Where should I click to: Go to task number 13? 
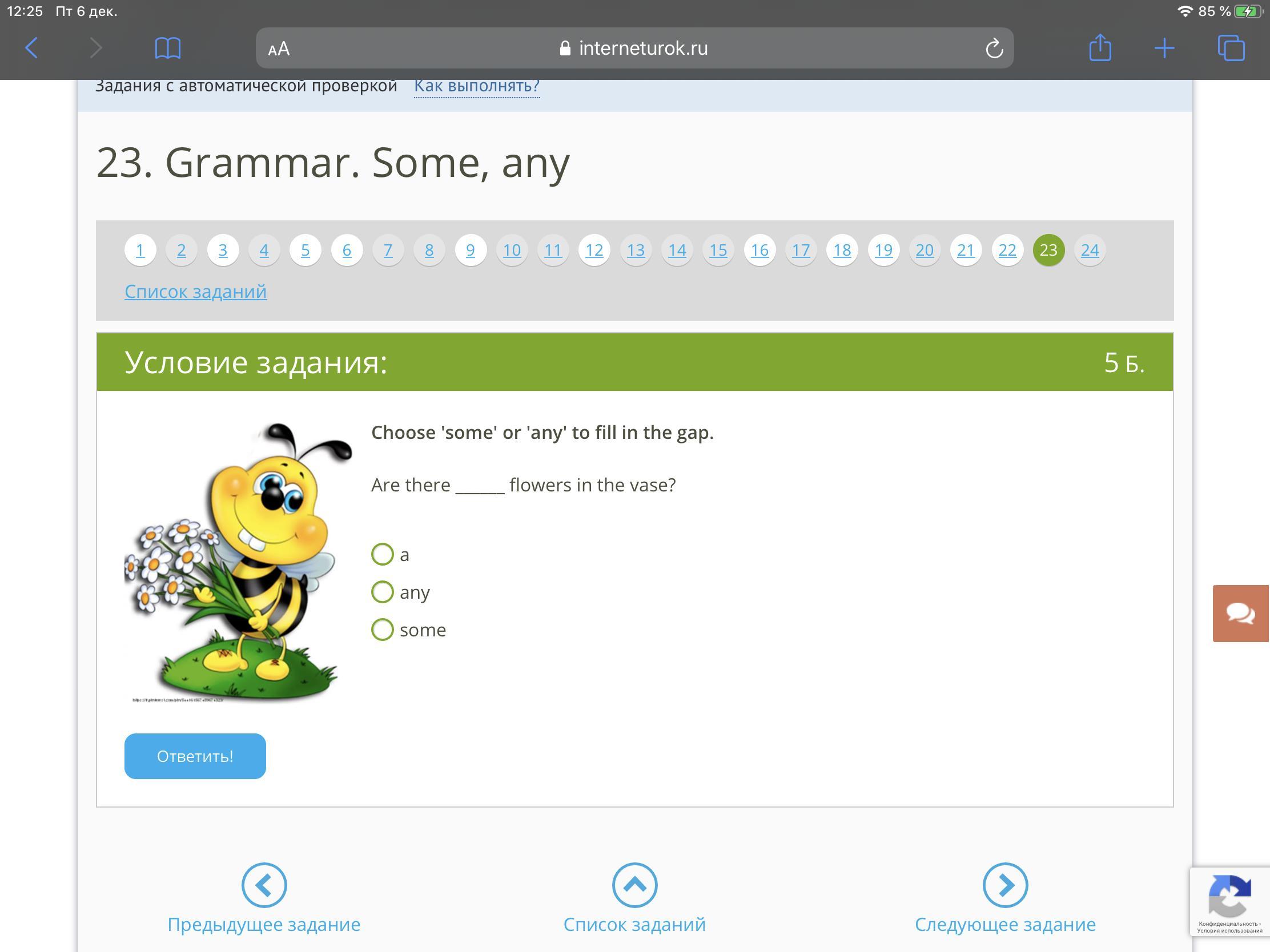tap(636, 249)
